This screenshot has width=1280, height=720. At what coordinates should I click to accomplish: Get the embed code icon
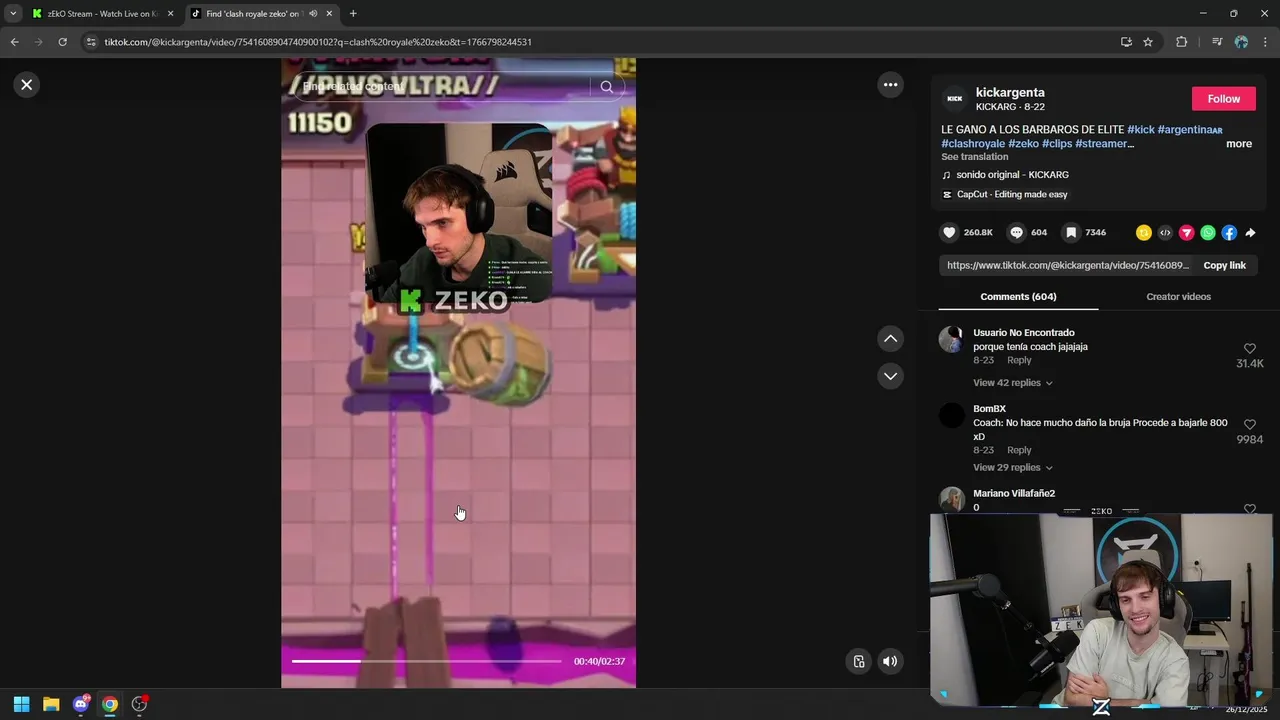coord(1165,233)
